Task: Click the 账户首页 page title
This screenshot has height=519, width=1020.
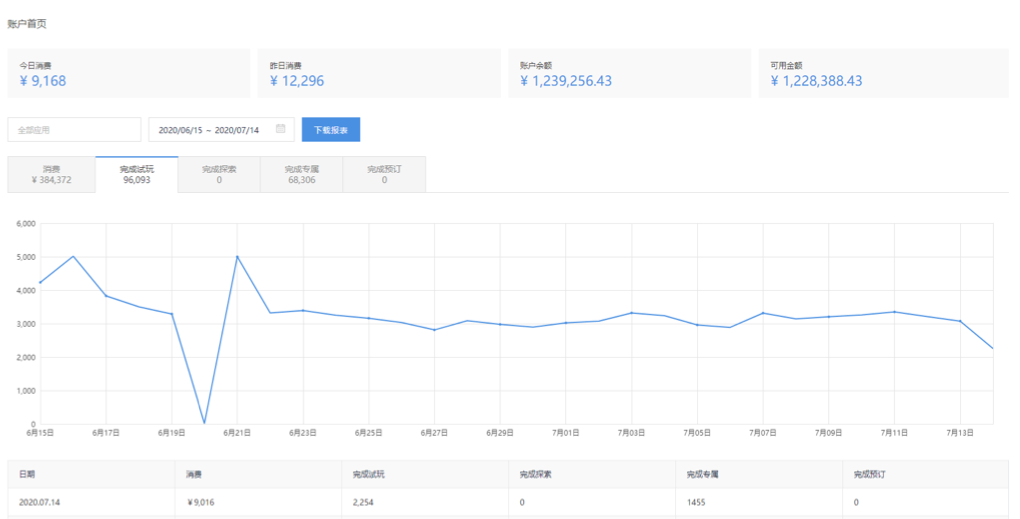Action: tap(27, 24)
